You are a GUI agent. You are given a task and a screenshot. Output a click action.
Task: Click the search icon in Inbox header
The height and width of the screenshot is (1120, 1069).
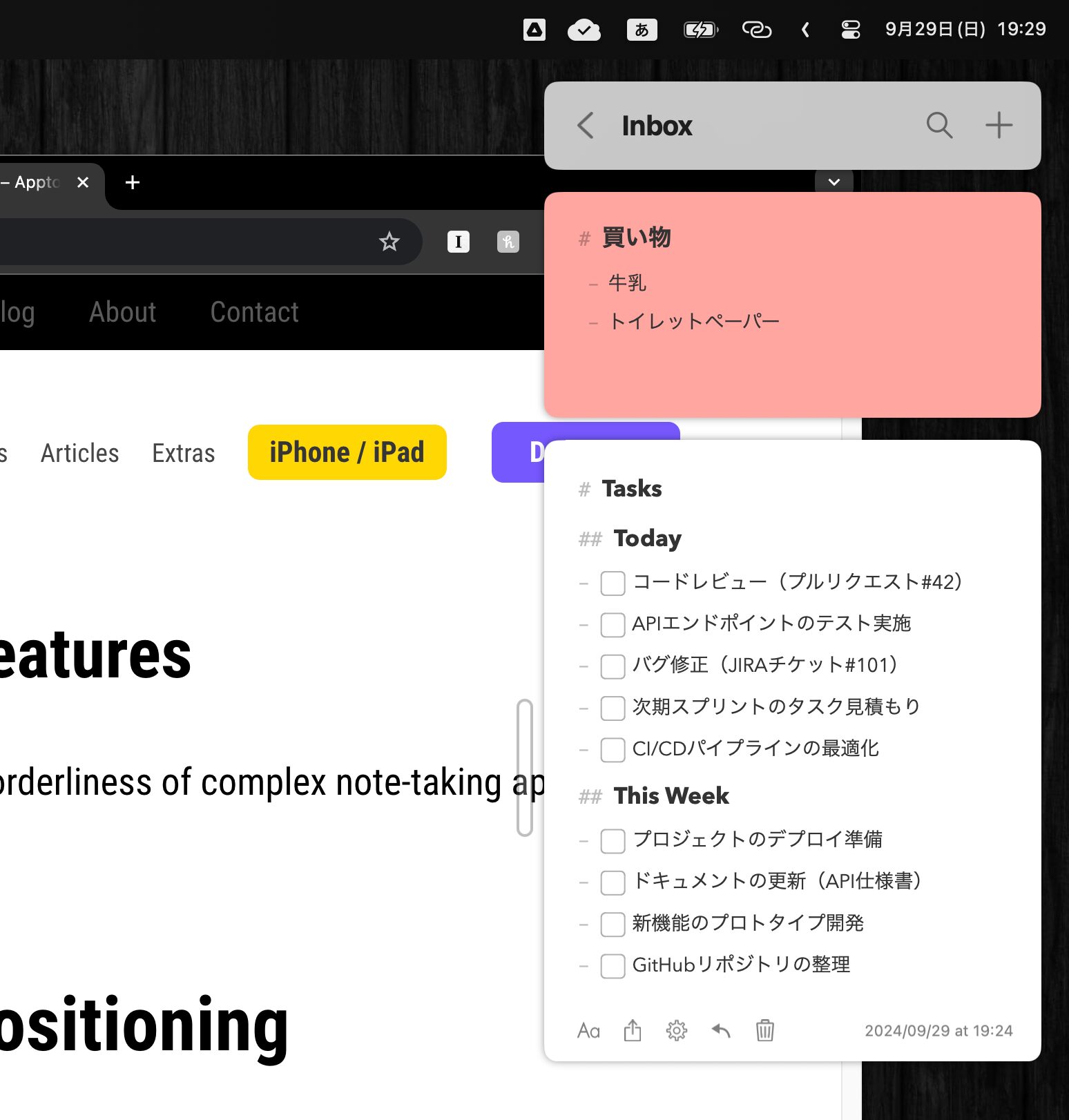(939, 126)
